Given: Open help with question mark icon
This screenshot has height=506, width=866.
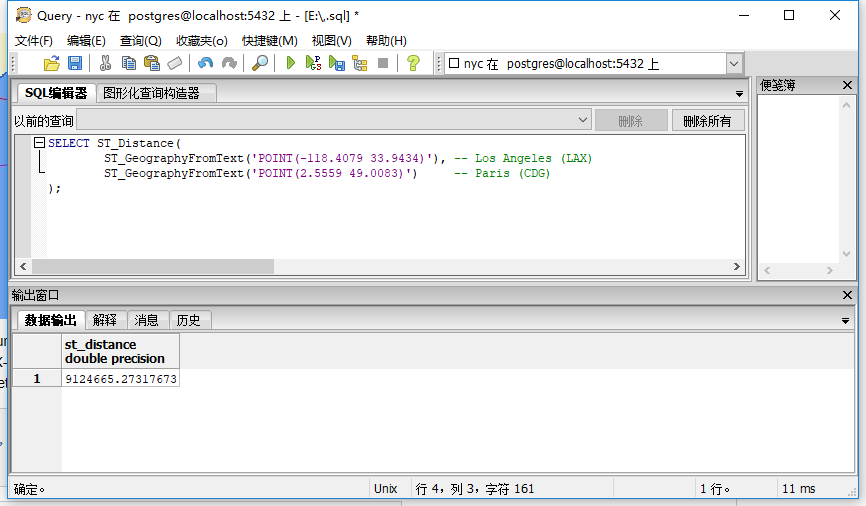Looking at the screenshot, I should click(x=413, y=64).
